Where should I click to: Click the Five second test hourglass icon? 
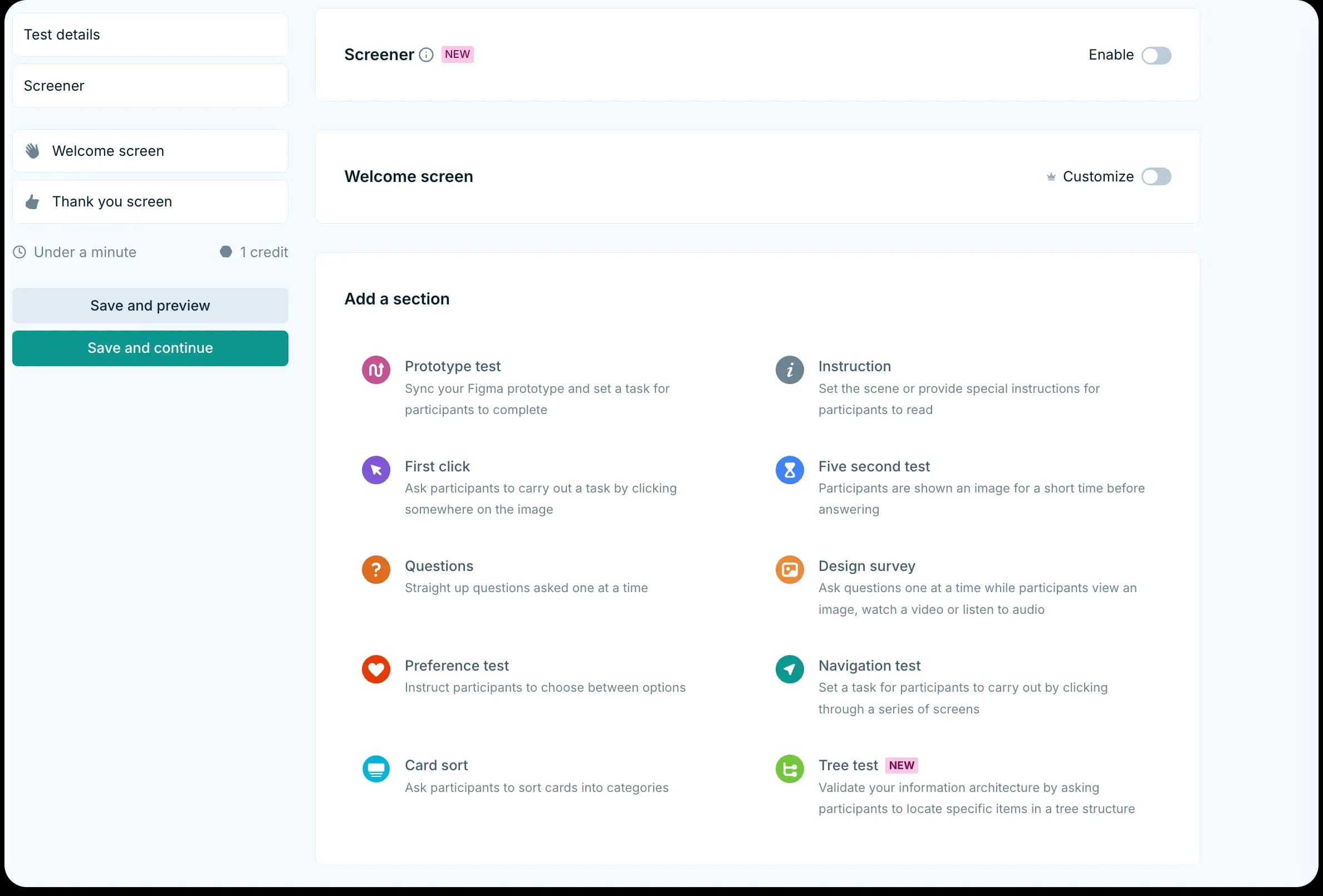point(789,470)
